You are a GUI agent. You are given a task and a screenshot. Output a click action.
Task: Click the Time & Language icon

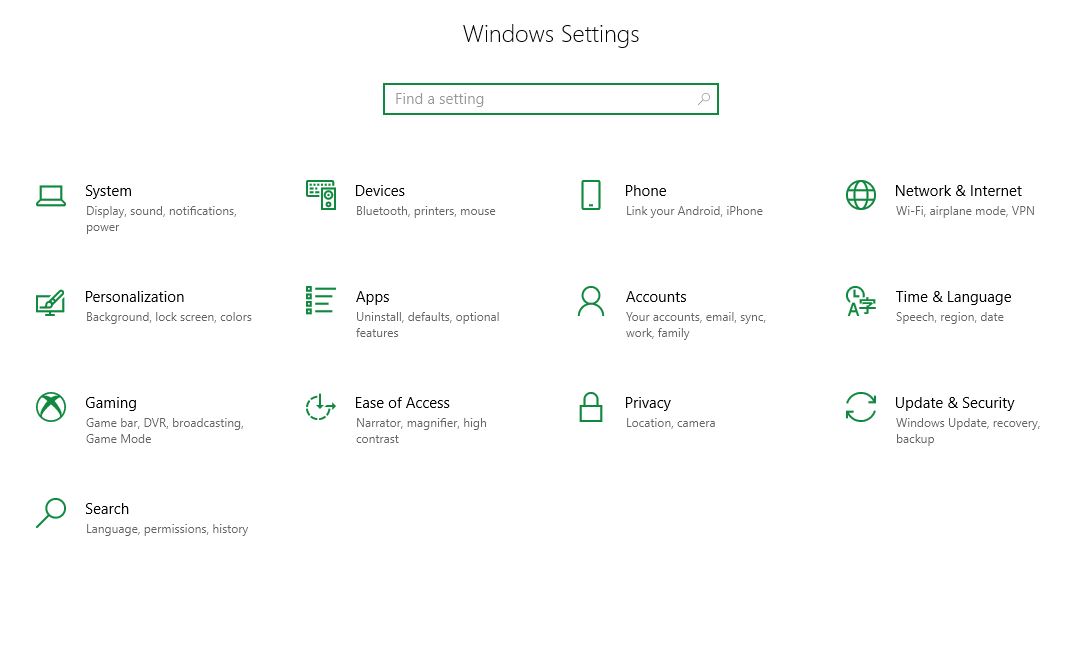click(x=860, y=301)
